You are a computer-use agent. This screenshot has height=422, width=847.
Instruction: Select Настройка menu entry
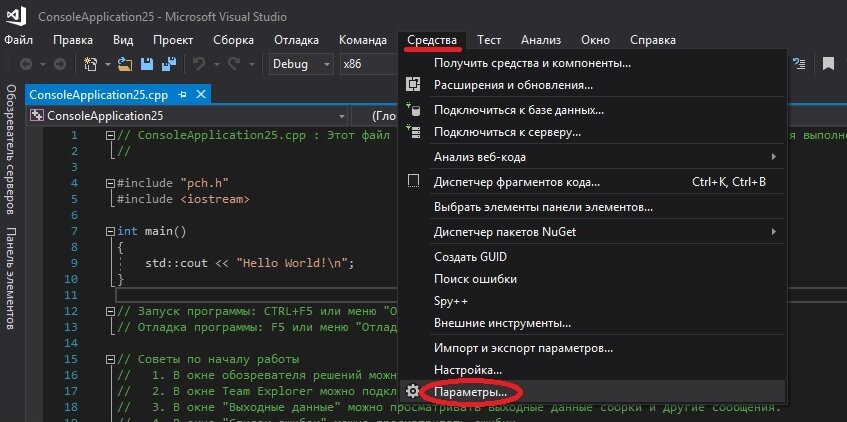click(x=591, y=370)
